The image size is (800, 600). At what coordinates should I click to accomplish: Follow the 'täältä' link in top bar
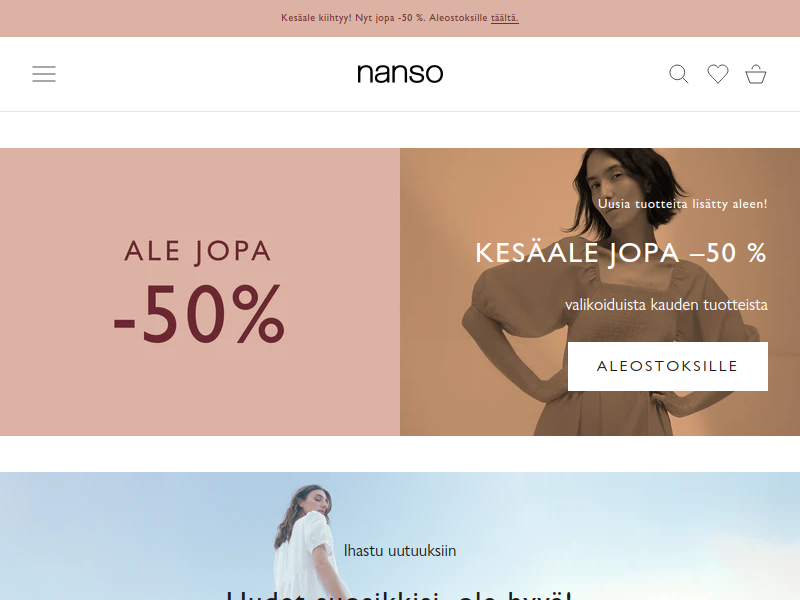click(505, 18)
